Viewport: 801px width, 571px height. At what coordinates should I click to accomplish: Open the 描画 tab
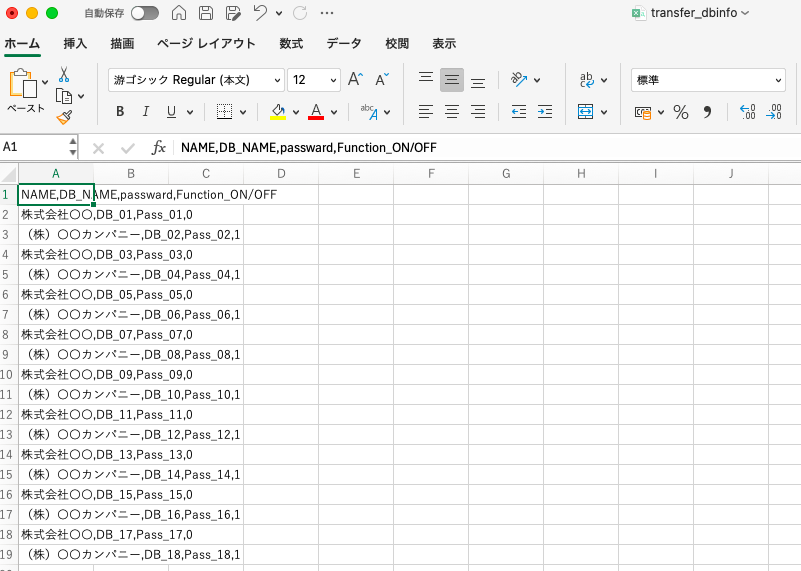[x=122, y=44]
